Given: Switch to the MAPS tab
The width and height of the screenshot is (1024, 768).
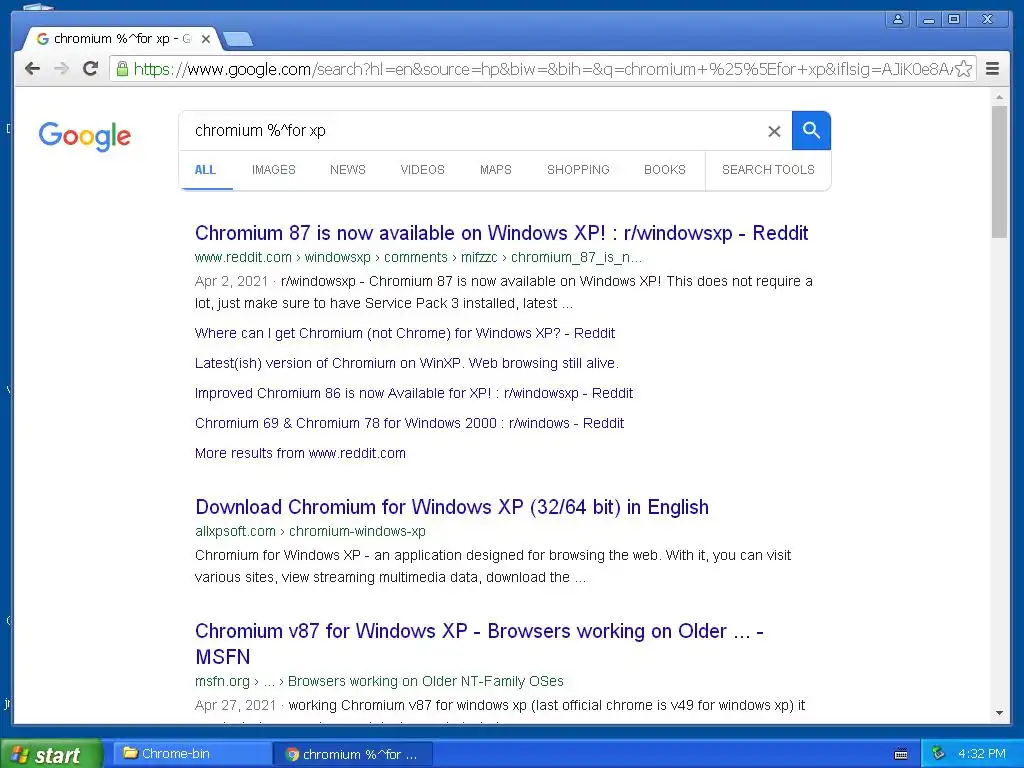Looking at the screenshot, I should click(x=496, y=170).
